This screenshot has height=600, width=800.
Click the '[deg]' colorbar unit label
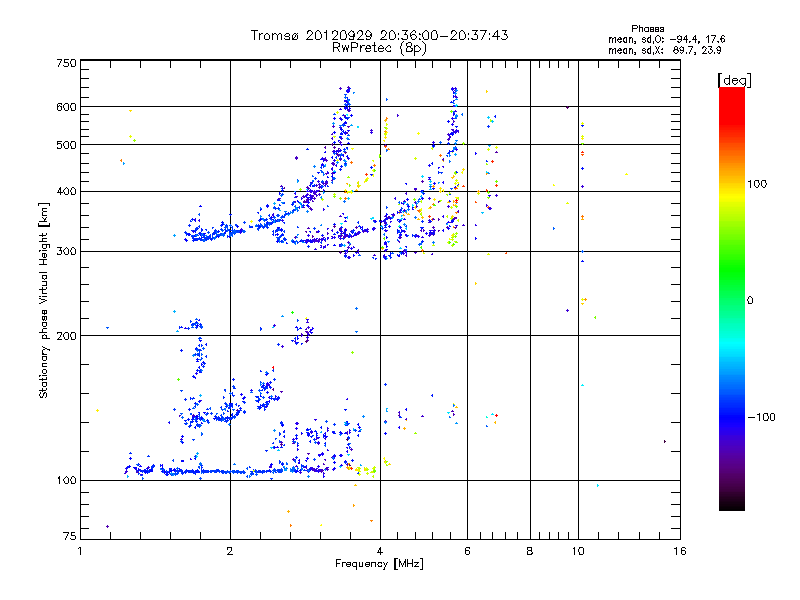tap(734, 81)
